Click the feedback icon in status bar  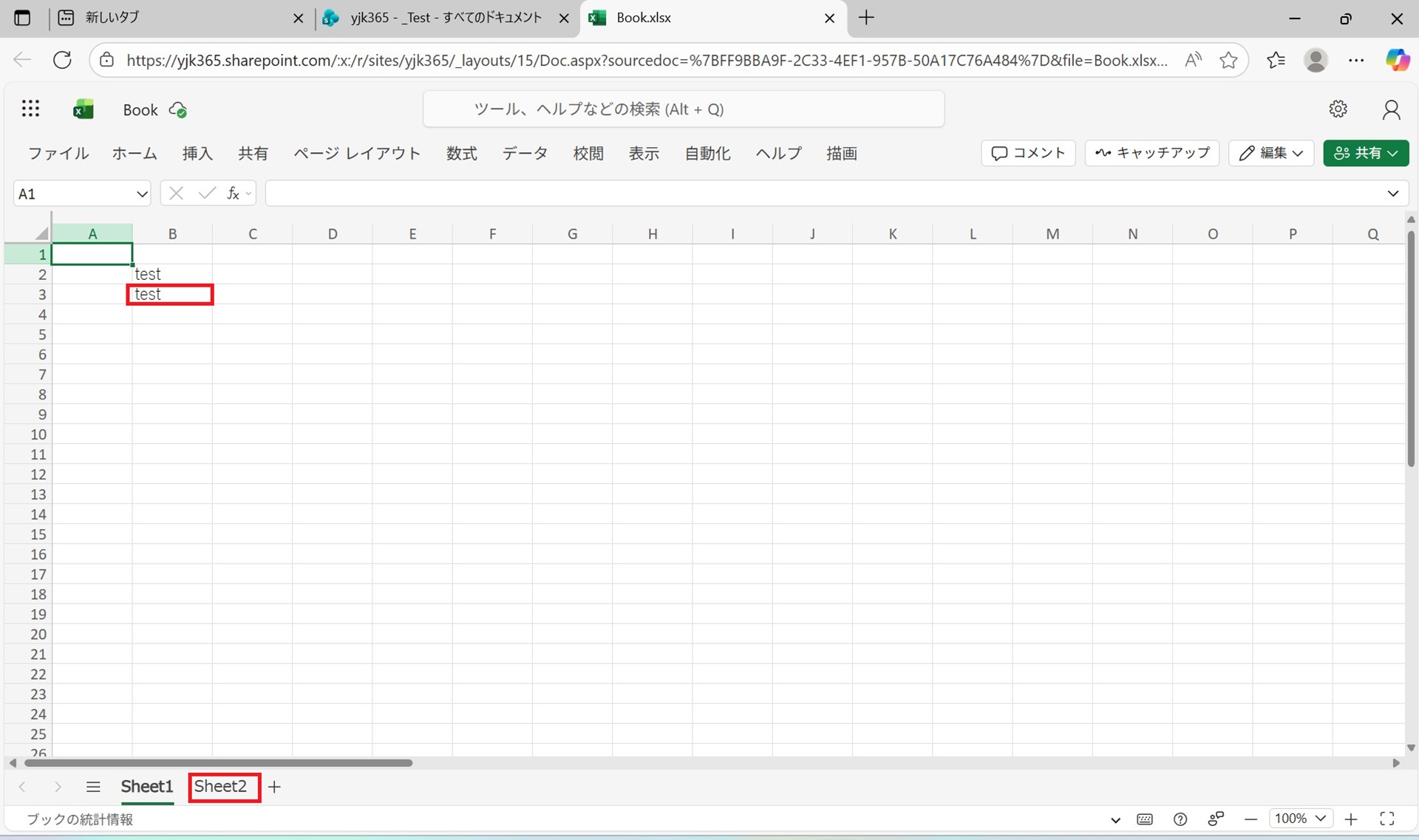(1216, 819)
